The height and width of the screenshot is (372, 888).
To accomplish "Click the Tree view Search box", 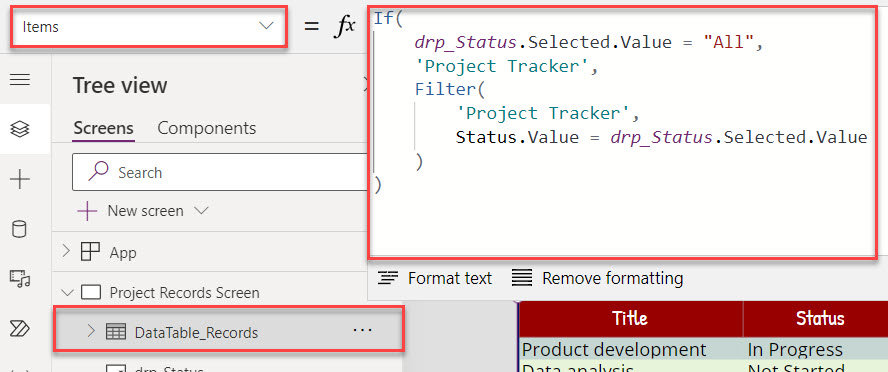I will tap(220, 172).
